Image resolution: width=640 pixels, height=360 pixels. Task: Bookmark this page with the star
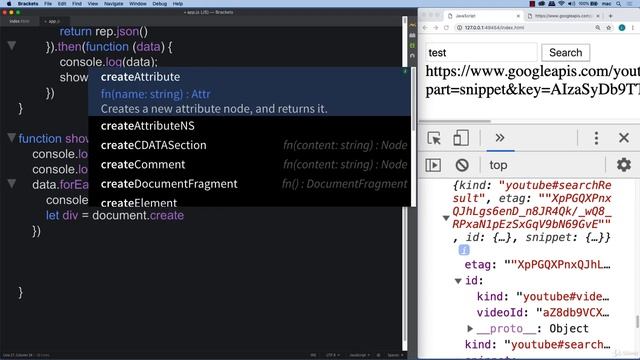609,28
